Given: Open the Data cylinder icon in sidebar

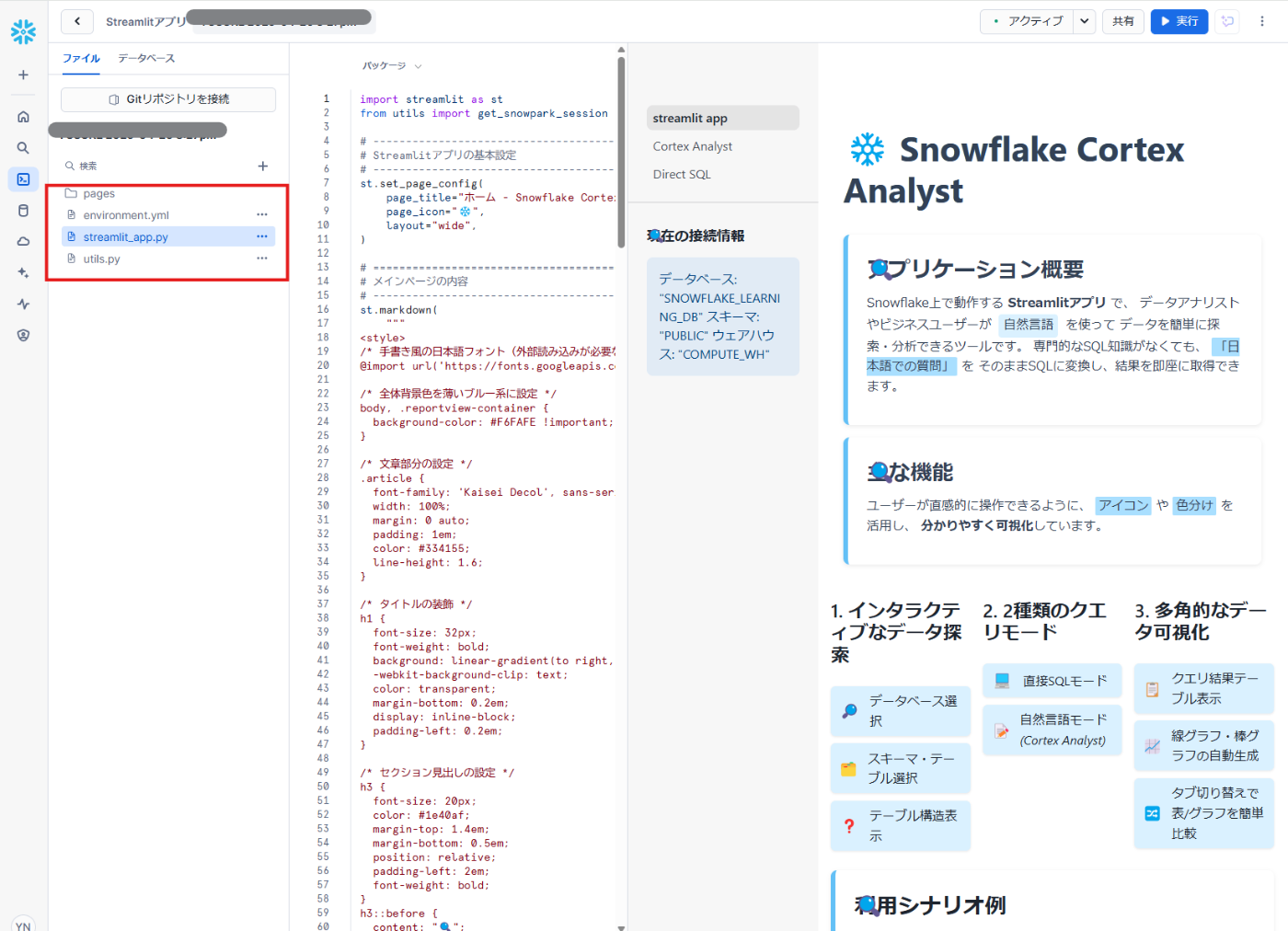Looking at the screenshot, I should (23, 211).
